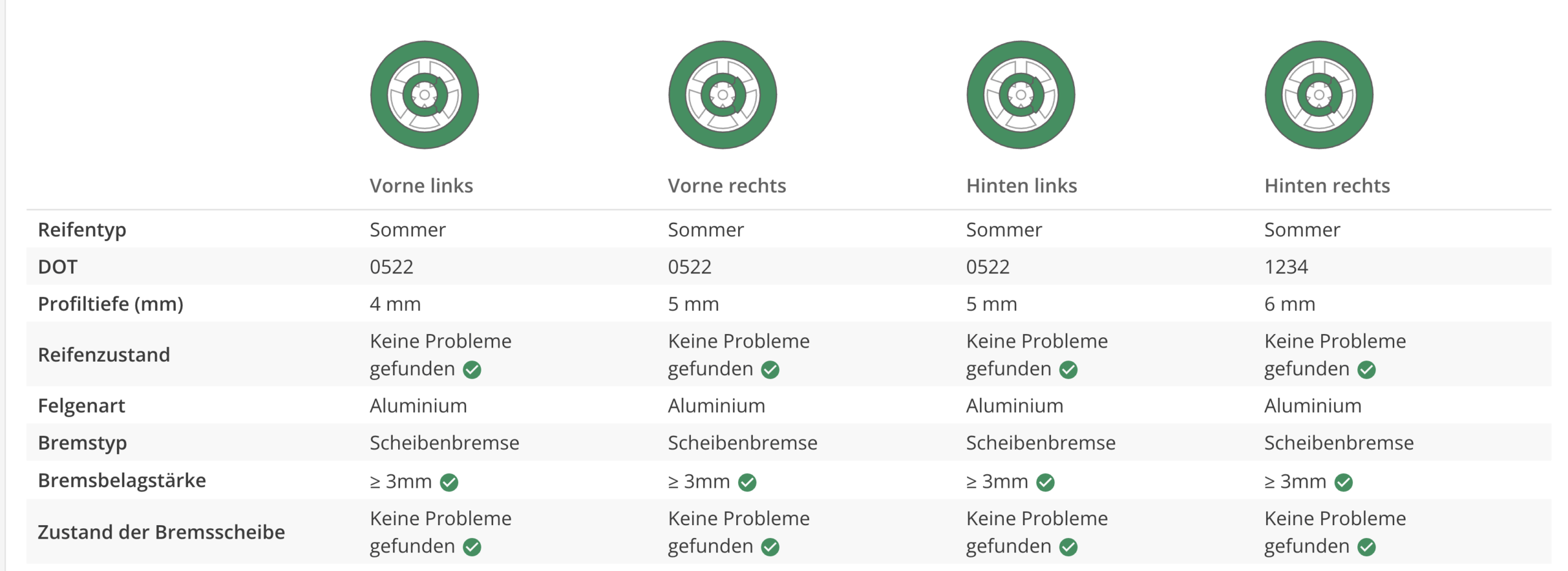1568x571 pixels.
Task: Click the Hinten rechts wheel icon
Action: tap(1319, 95)
